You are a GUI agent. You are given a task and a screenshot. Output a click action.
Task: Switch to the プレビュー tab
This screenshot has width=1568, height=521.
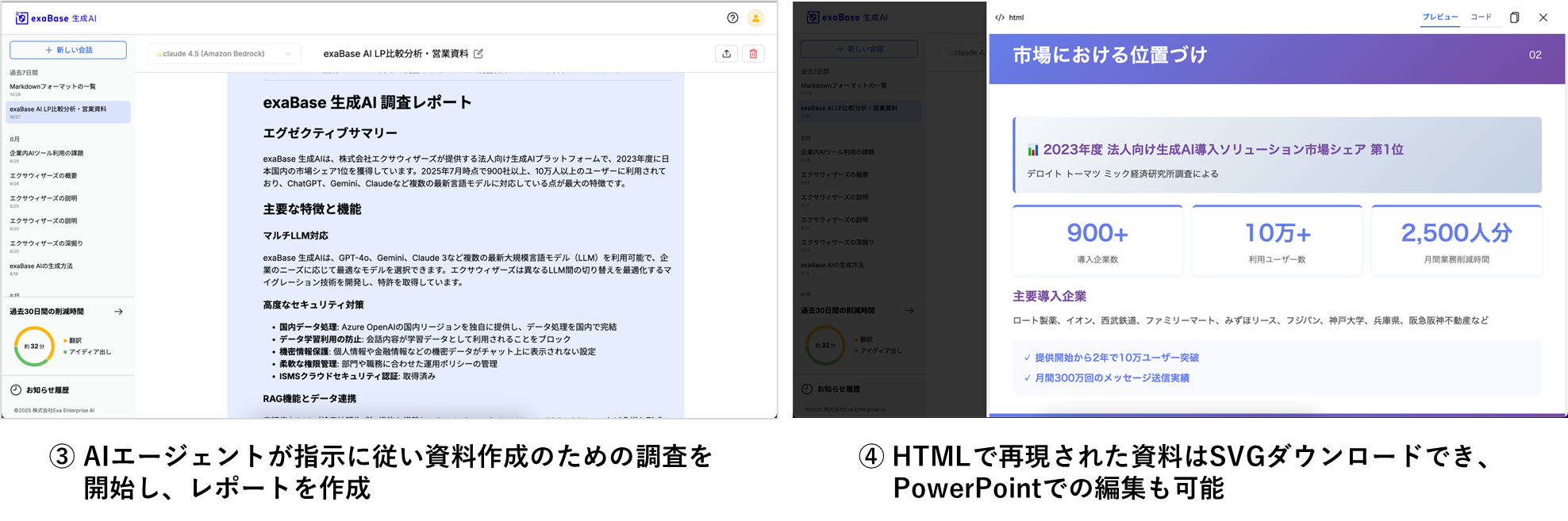(1439, 17)
